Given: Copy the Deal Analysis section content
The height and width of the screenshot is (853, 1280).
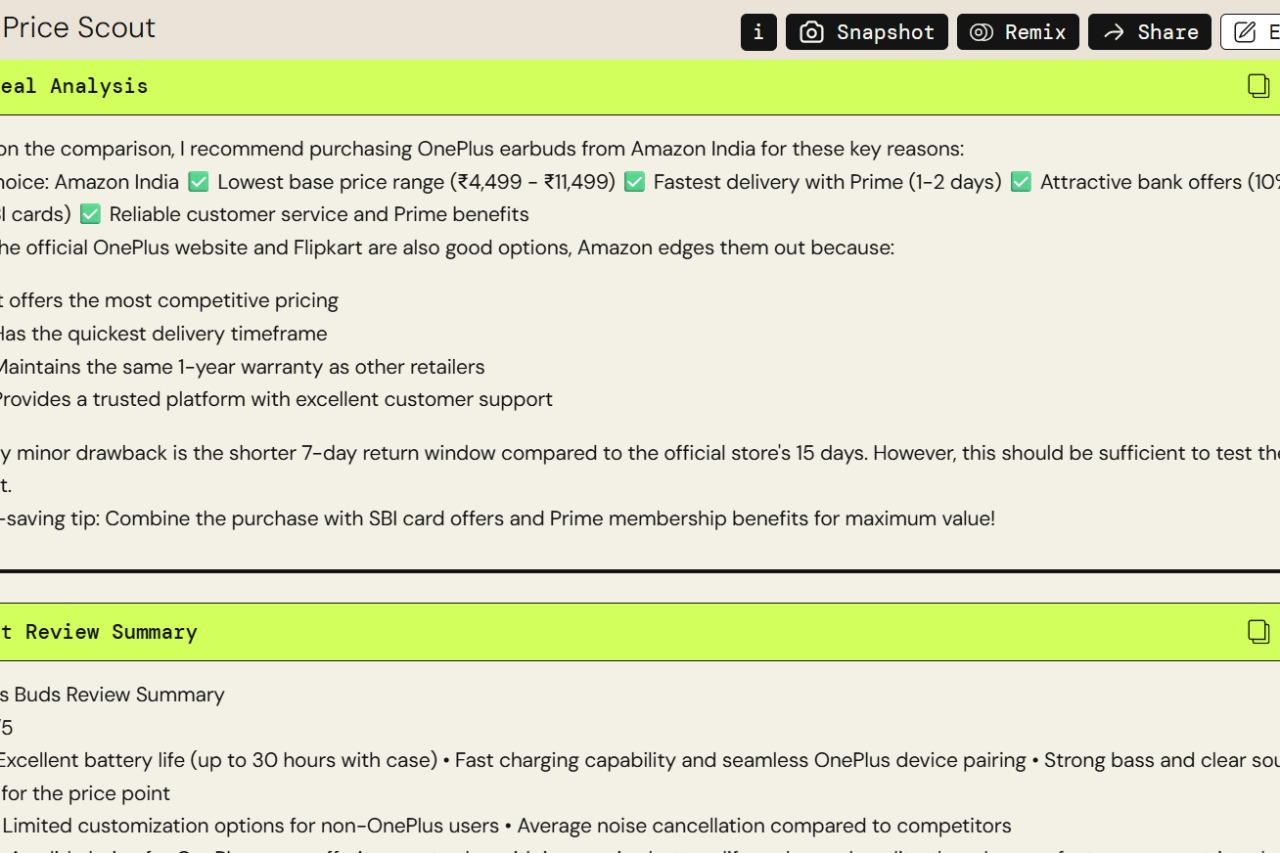Looking at the screenshot, I should pyautogui.click(x=1258, y=86).
